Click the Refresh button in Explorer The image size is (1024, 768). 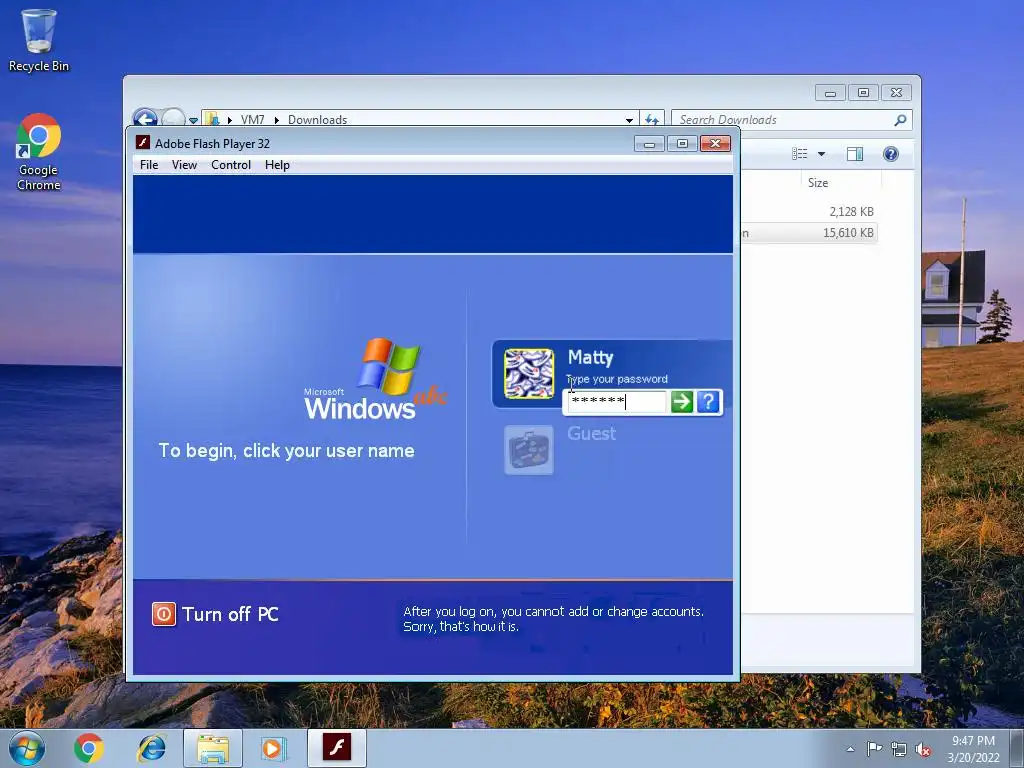(652, 120)
